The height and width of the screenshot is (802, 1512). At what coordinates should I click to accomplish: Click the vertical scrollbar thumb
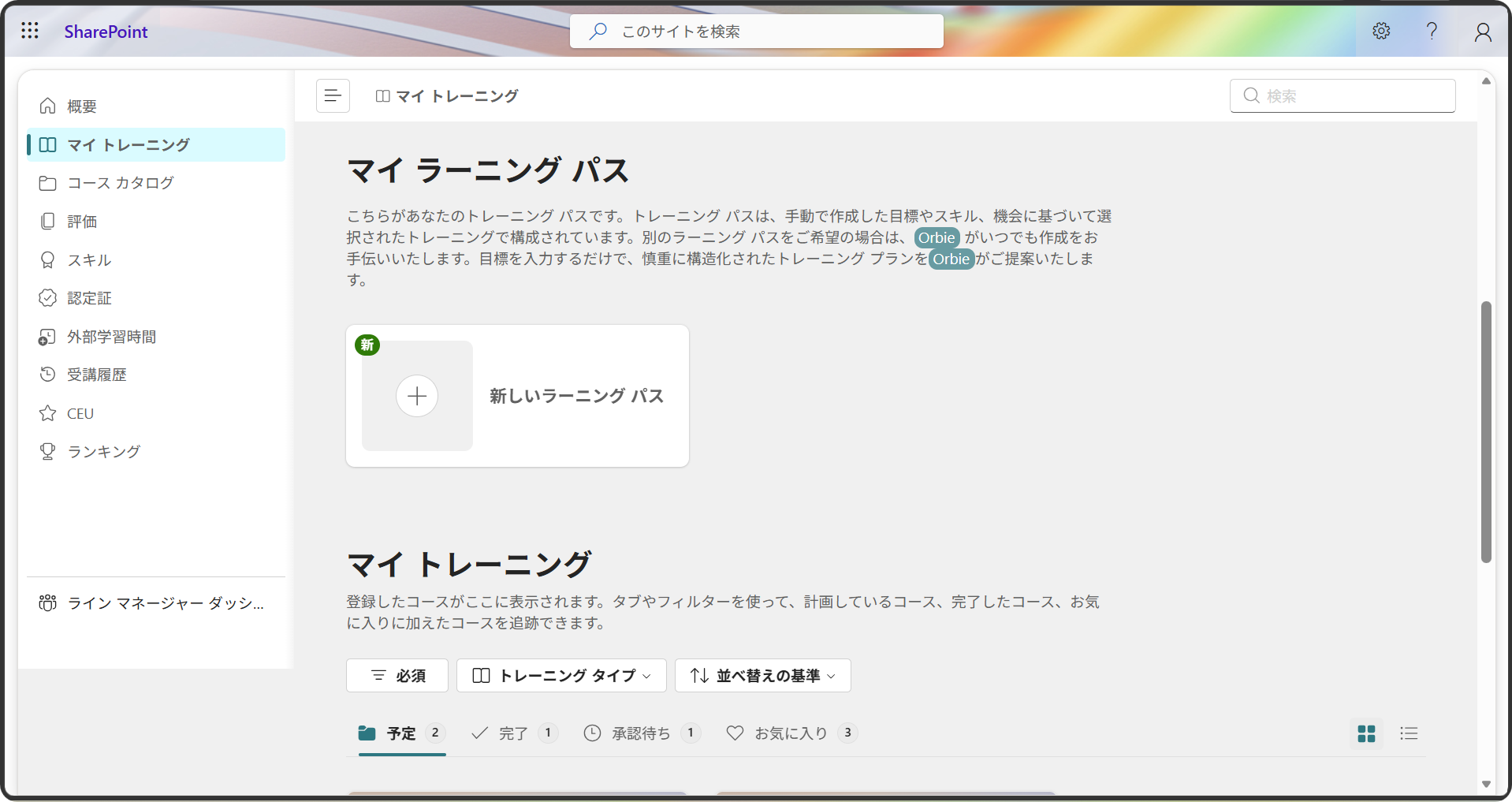(x=1486, y=431)
